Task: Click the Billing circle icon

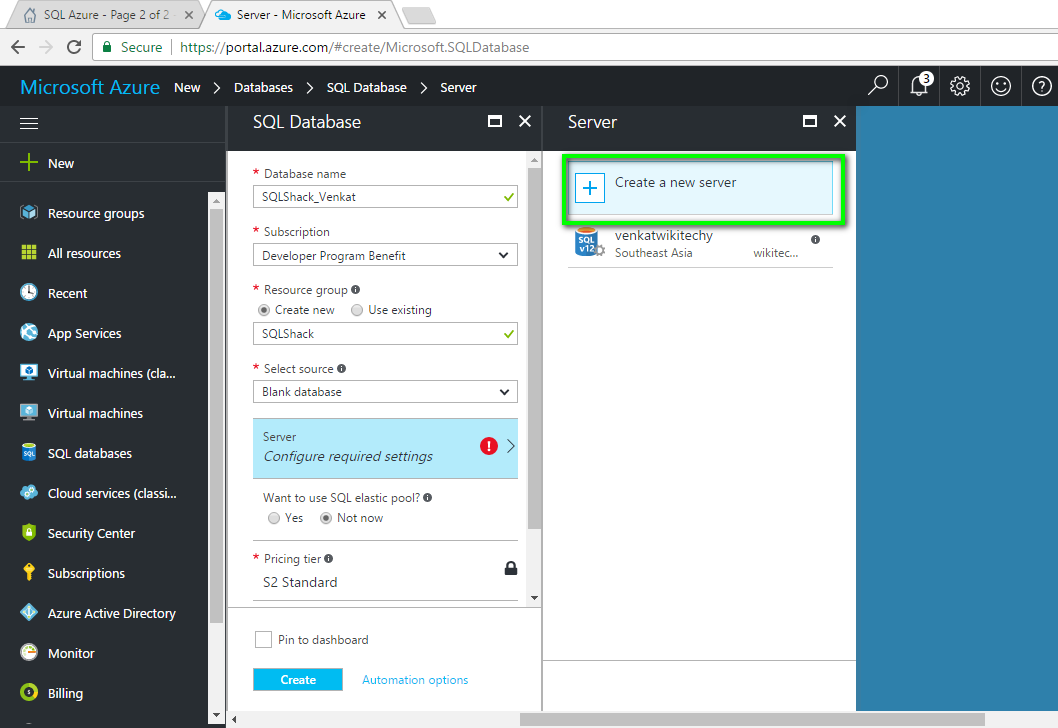Action: pos(29,692)
